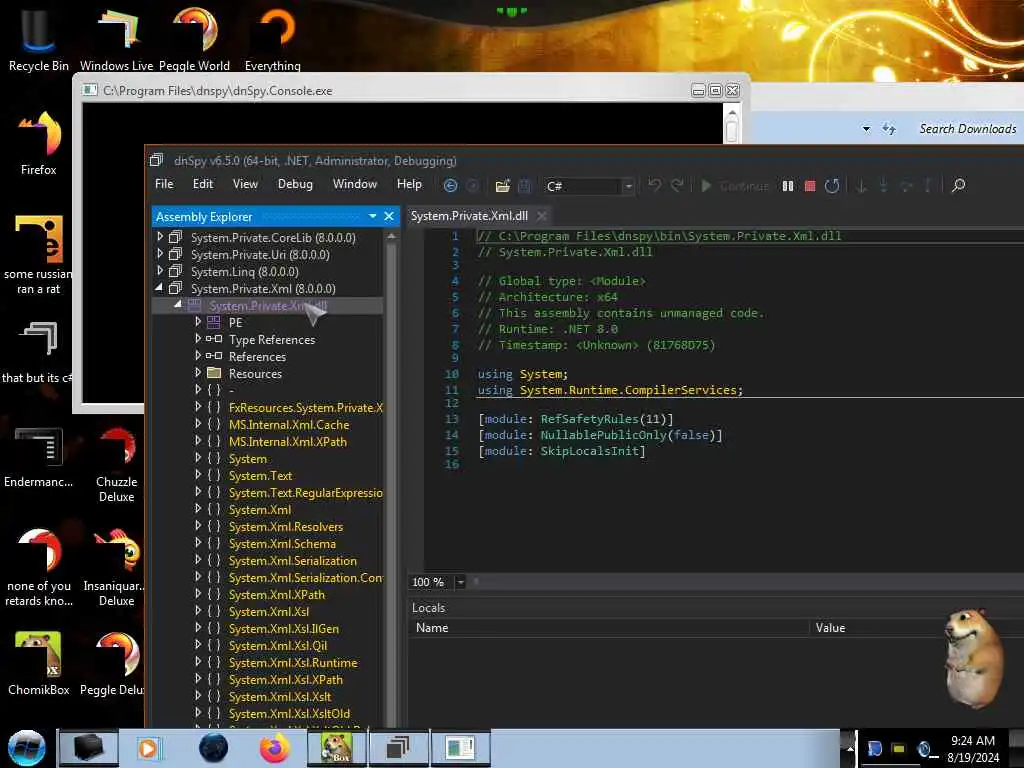Expand System.Private.CoreLib assembly node
The image size is (1024, 768).
pyautogui.click(x=160, y=236)
